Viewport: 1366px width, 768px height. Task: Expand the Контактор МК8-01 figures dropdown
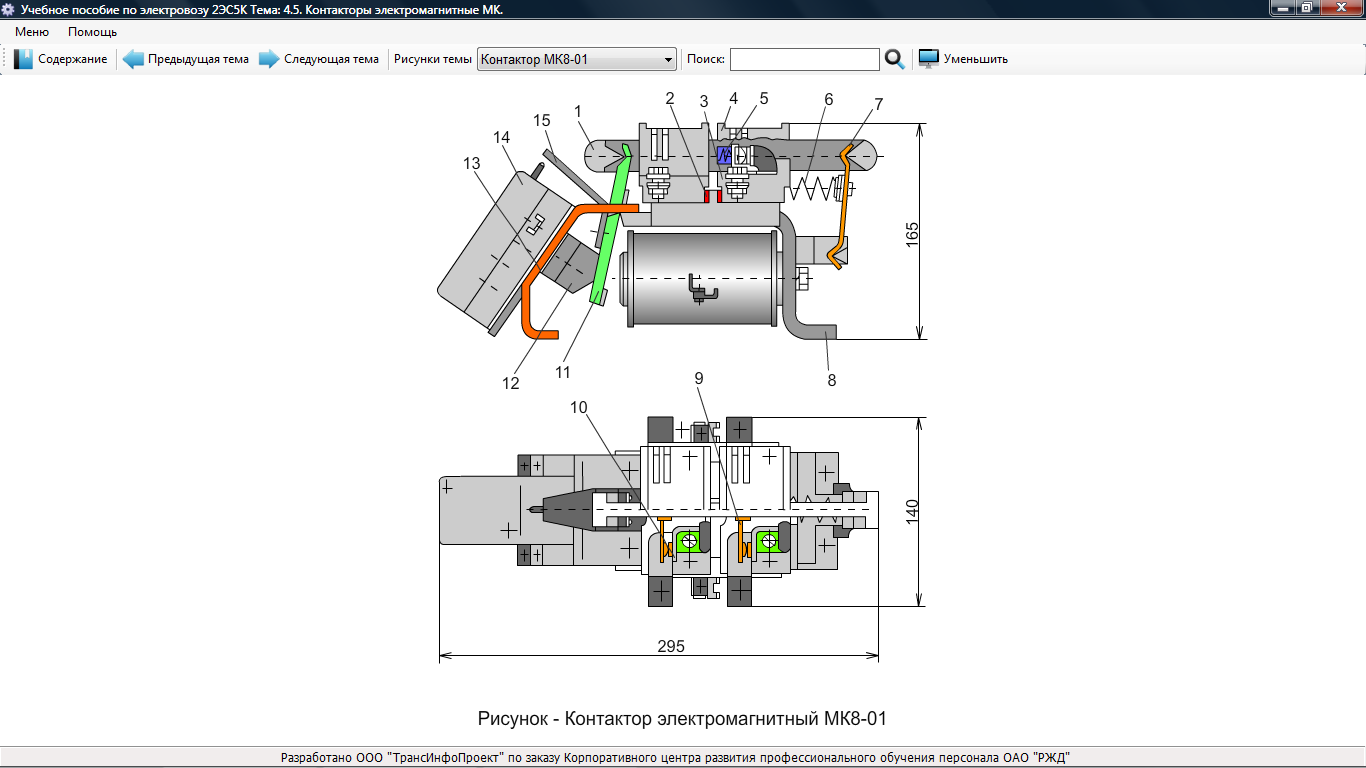coord(577,59)
